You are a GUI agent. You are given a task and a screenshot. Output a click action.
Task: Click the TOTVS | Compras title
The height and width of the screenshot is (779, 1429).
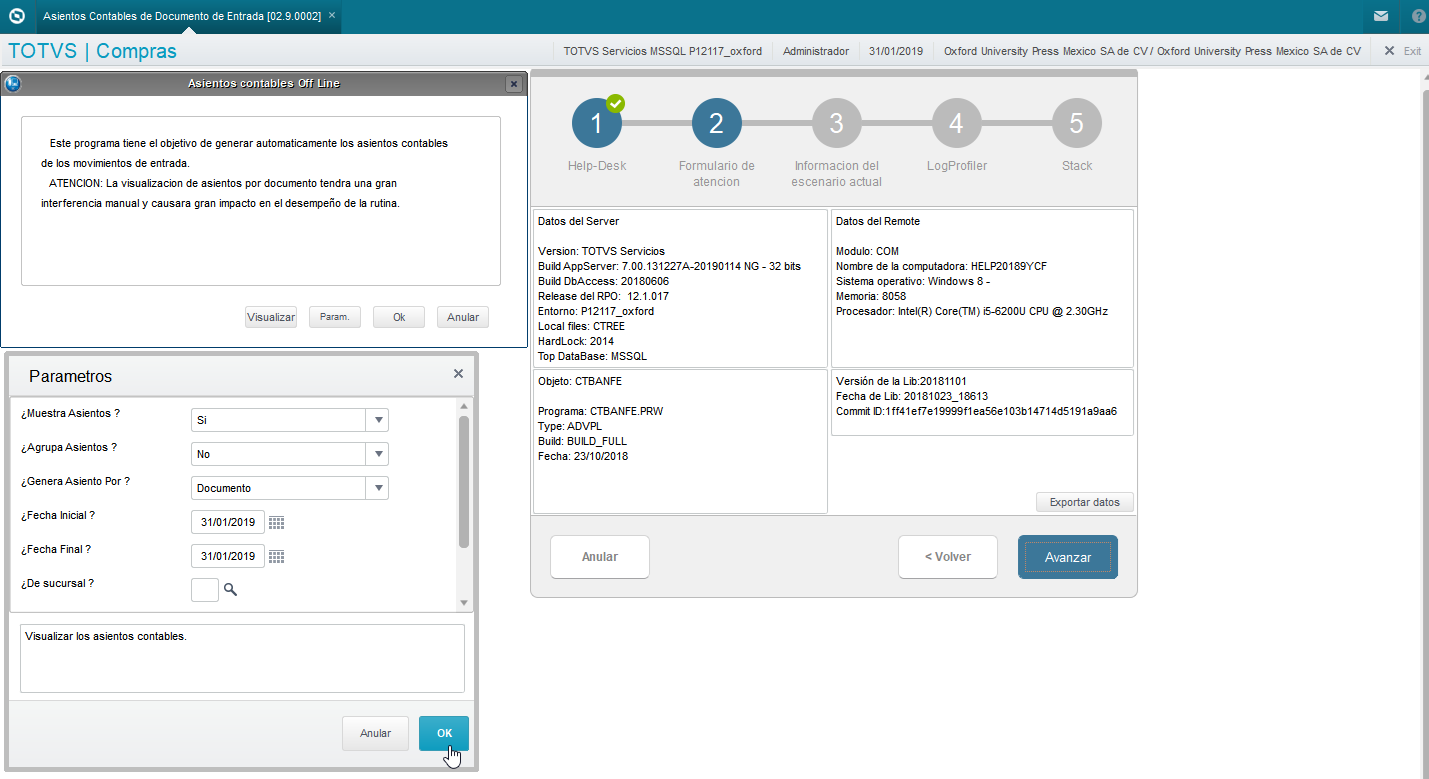(92, 51)
